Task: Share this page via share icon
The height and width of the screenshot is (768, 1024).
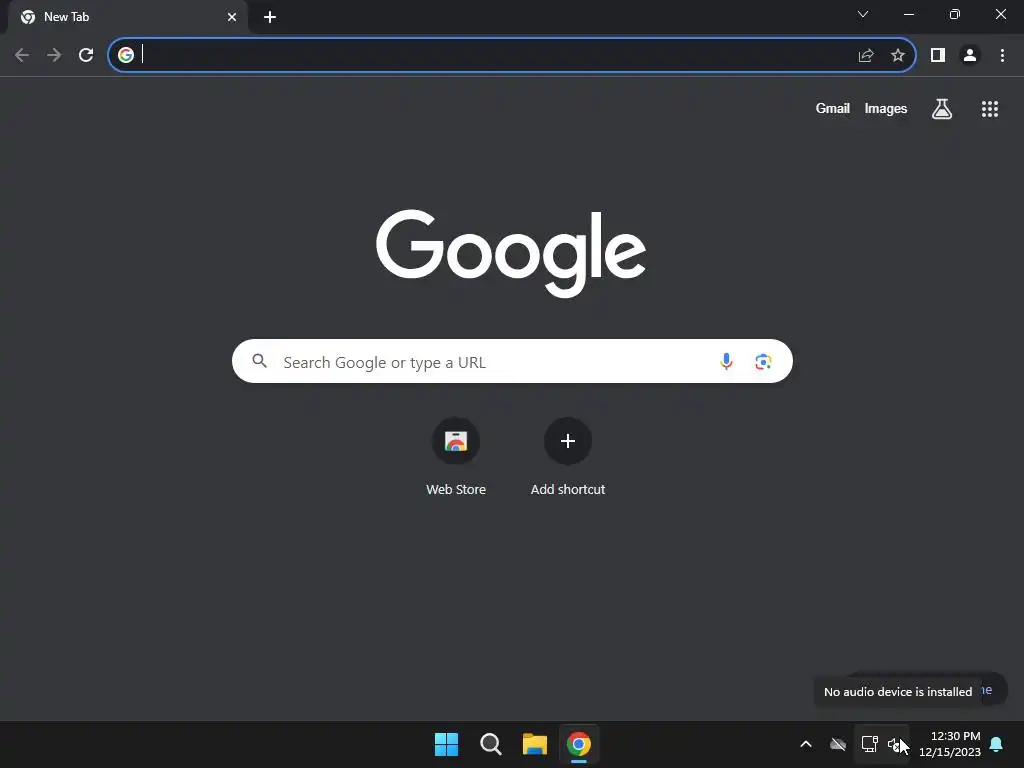Action: pos(866,56)
